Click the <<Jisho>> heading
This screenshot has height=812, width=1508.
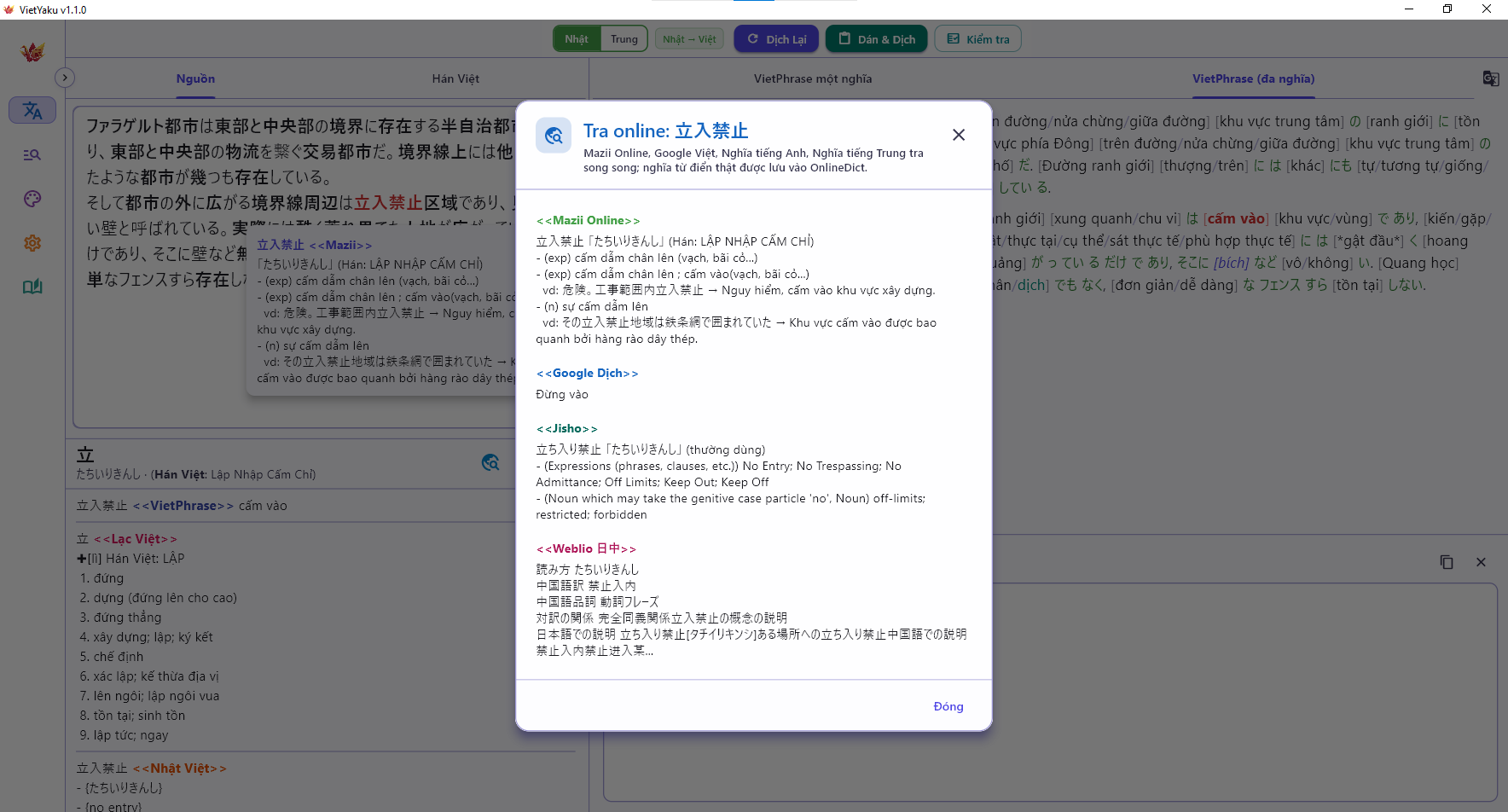click(x=566, y=428)
